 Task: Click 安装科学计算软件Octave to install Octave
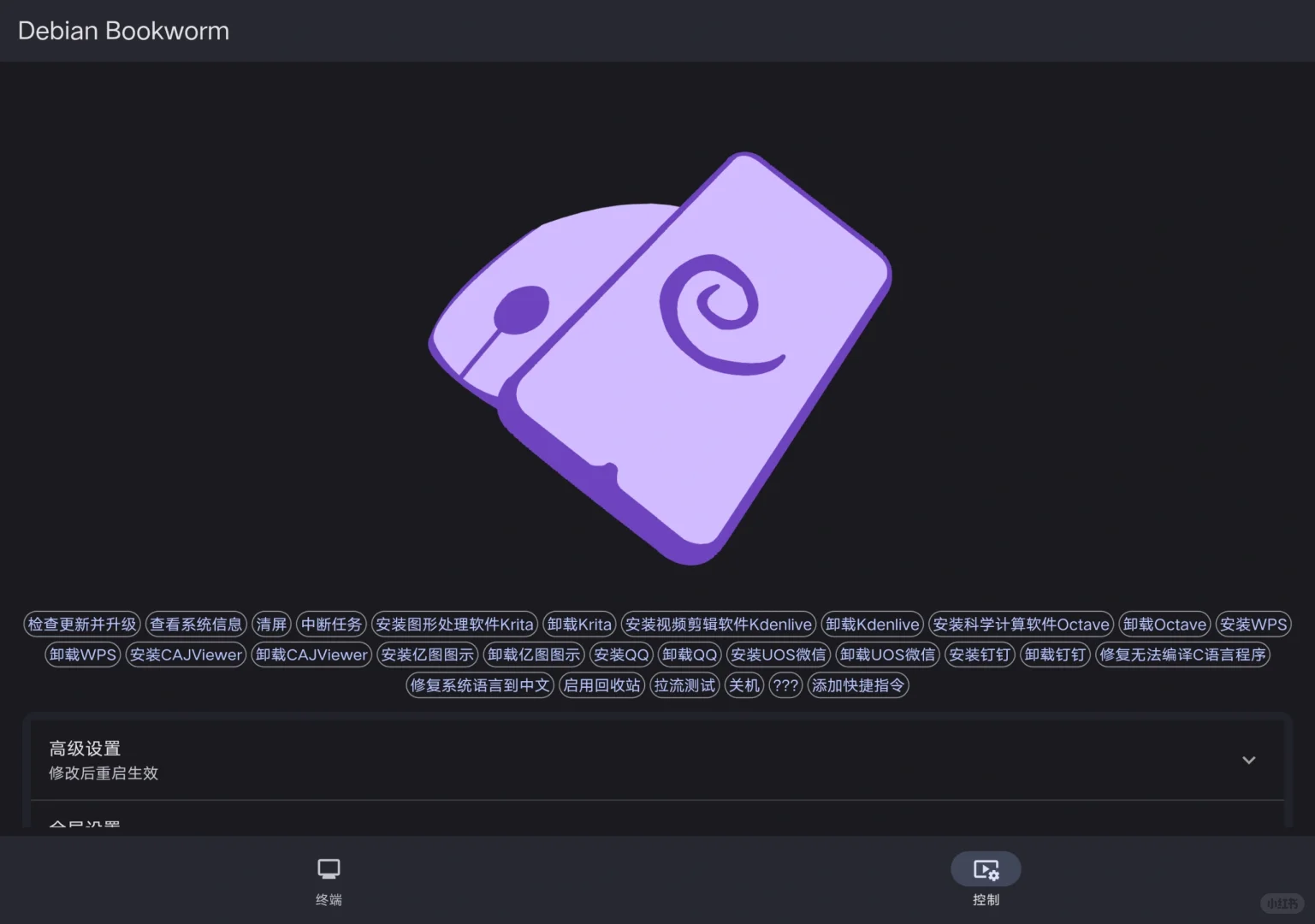1021,624
